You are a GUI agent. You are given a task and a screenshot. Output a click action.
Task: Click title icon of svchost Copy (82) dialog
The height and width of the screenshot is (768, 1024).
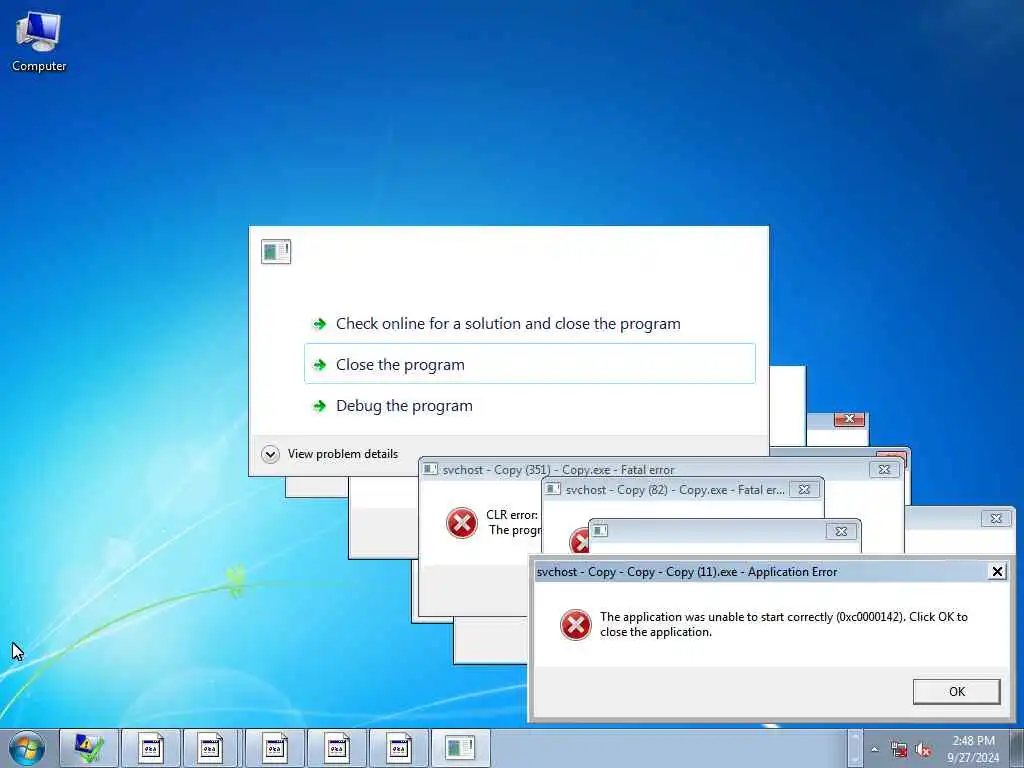tap(553, 489)
